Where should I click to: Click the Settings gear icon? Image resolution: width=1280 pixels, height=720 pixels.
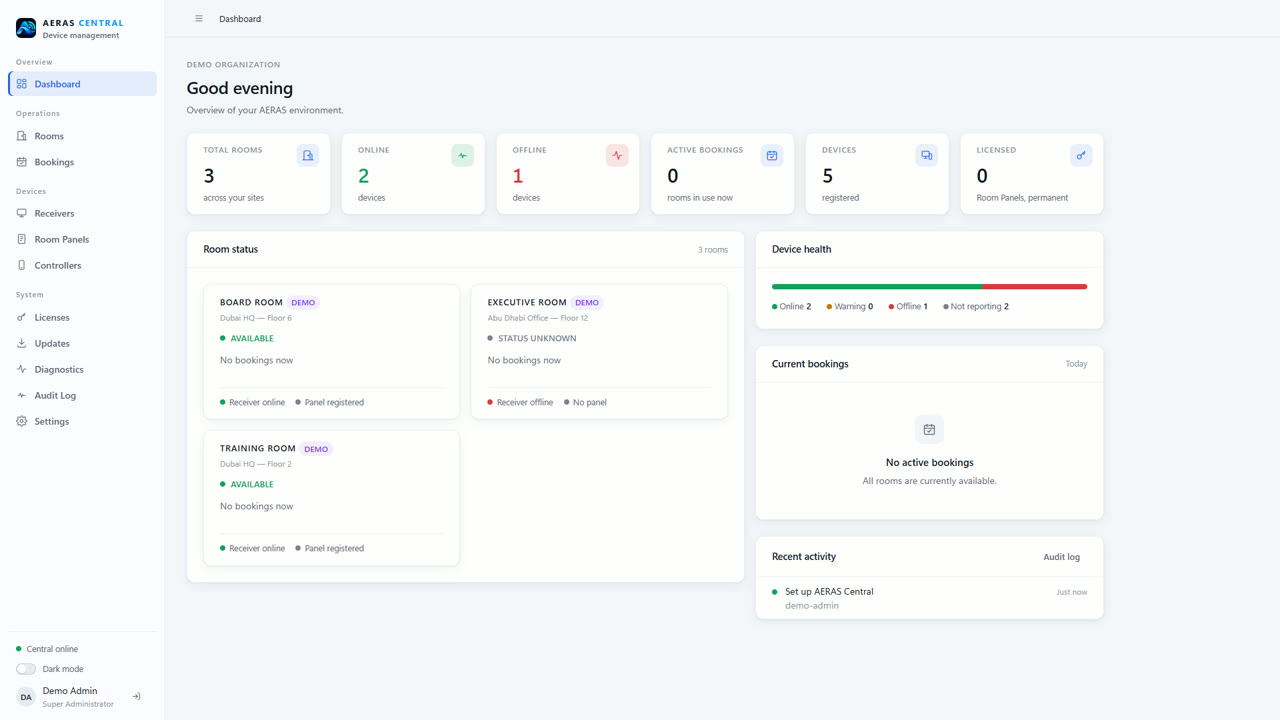click(22, 421)
